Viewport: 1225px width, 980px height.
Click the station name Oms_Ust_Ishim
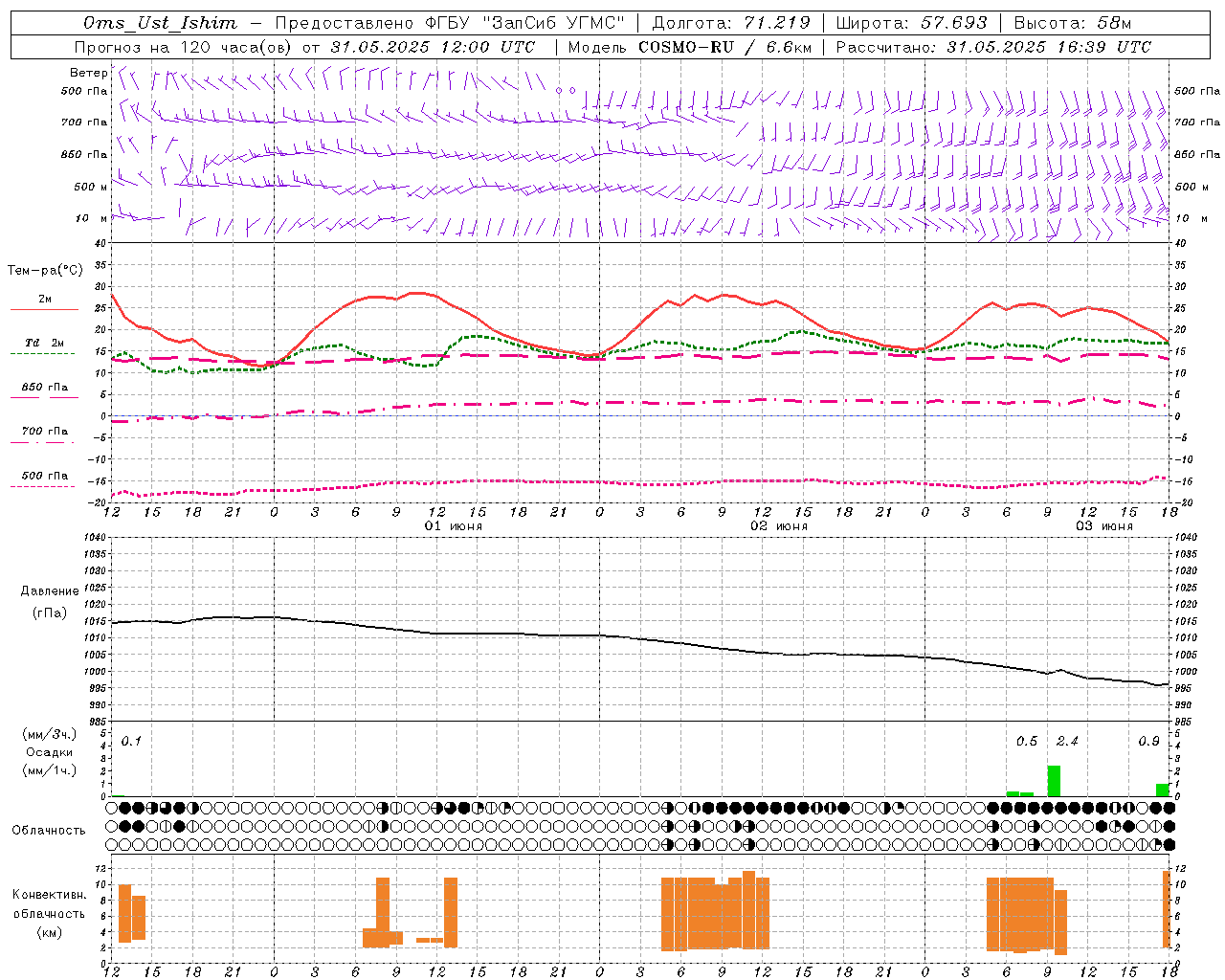coord(160,23)
